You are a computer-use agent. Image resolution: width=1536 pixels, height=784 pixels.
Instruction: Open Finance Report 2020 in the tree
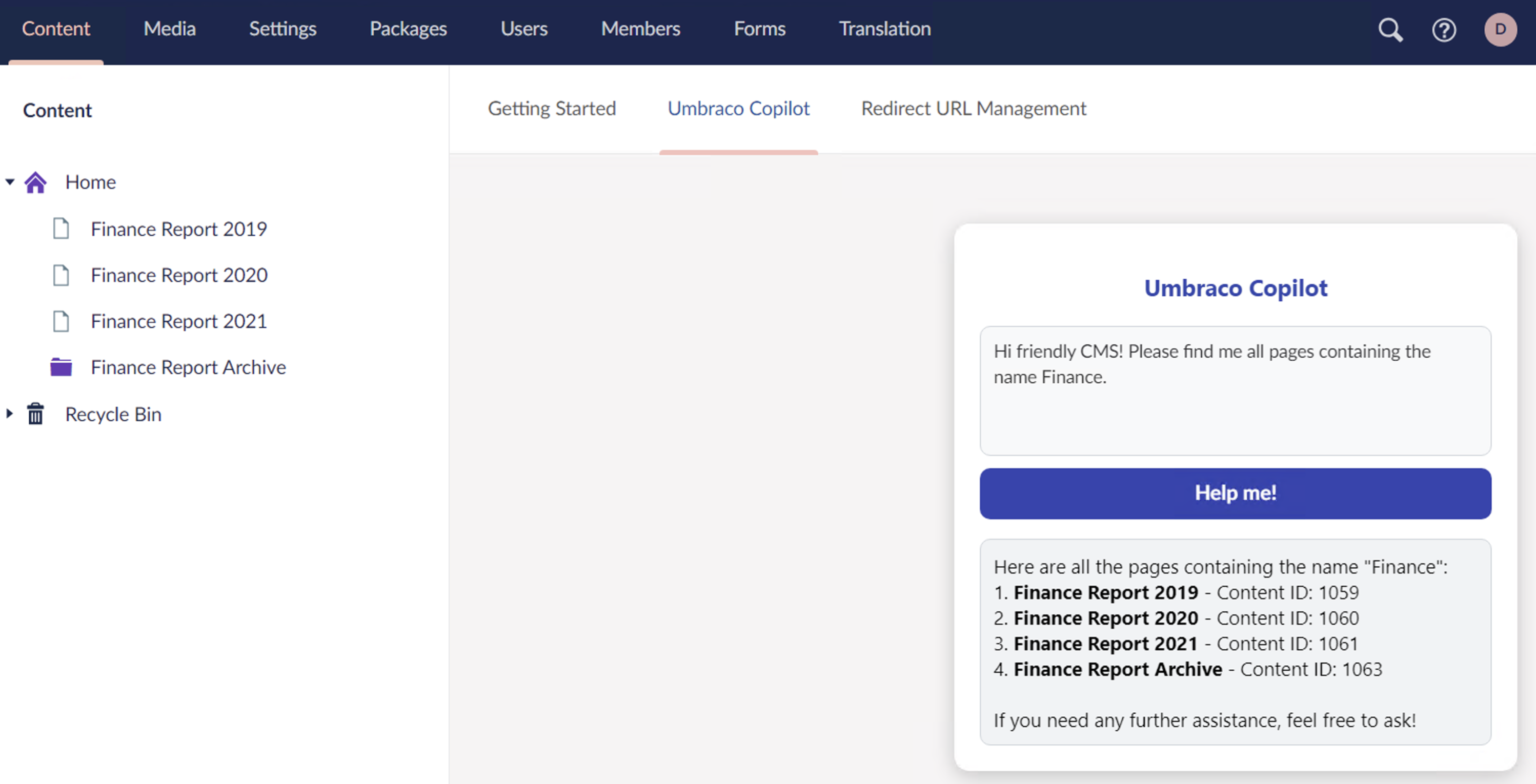pos(179,275)
